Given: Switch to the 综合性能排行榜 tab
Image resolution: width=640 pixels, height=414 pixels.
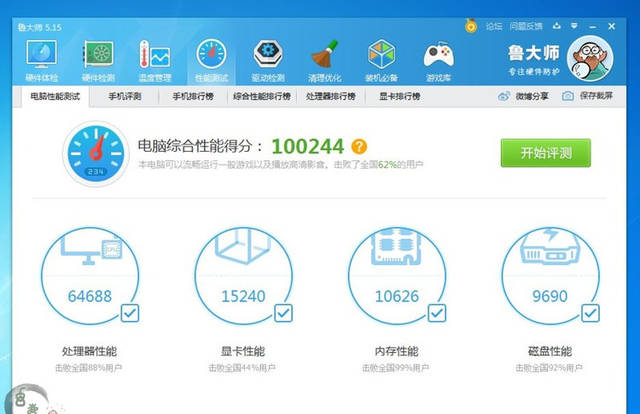Looking at the screenshot, I should (262, 96).
